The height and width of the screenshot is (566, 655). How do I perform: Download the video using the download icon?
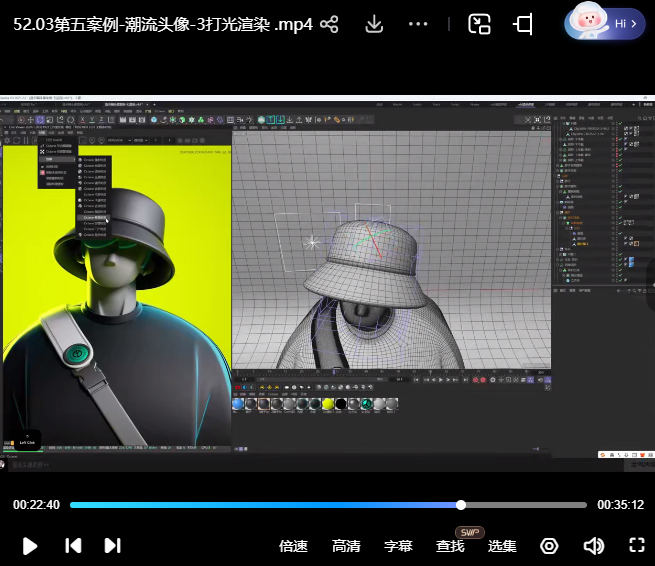[x=374, y=24]
